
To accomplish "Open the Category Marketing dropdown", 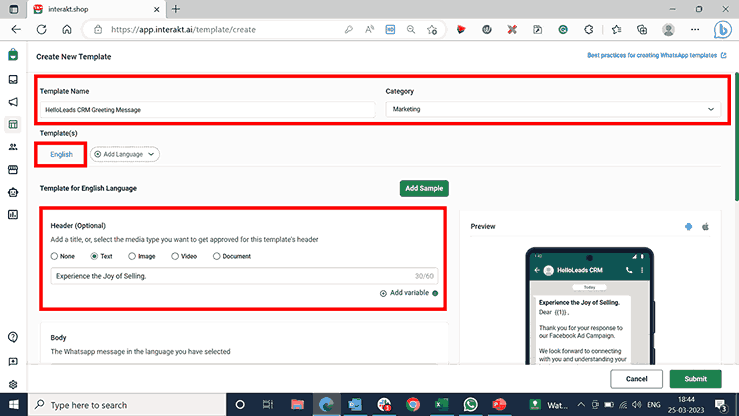I will click(553, 109).
